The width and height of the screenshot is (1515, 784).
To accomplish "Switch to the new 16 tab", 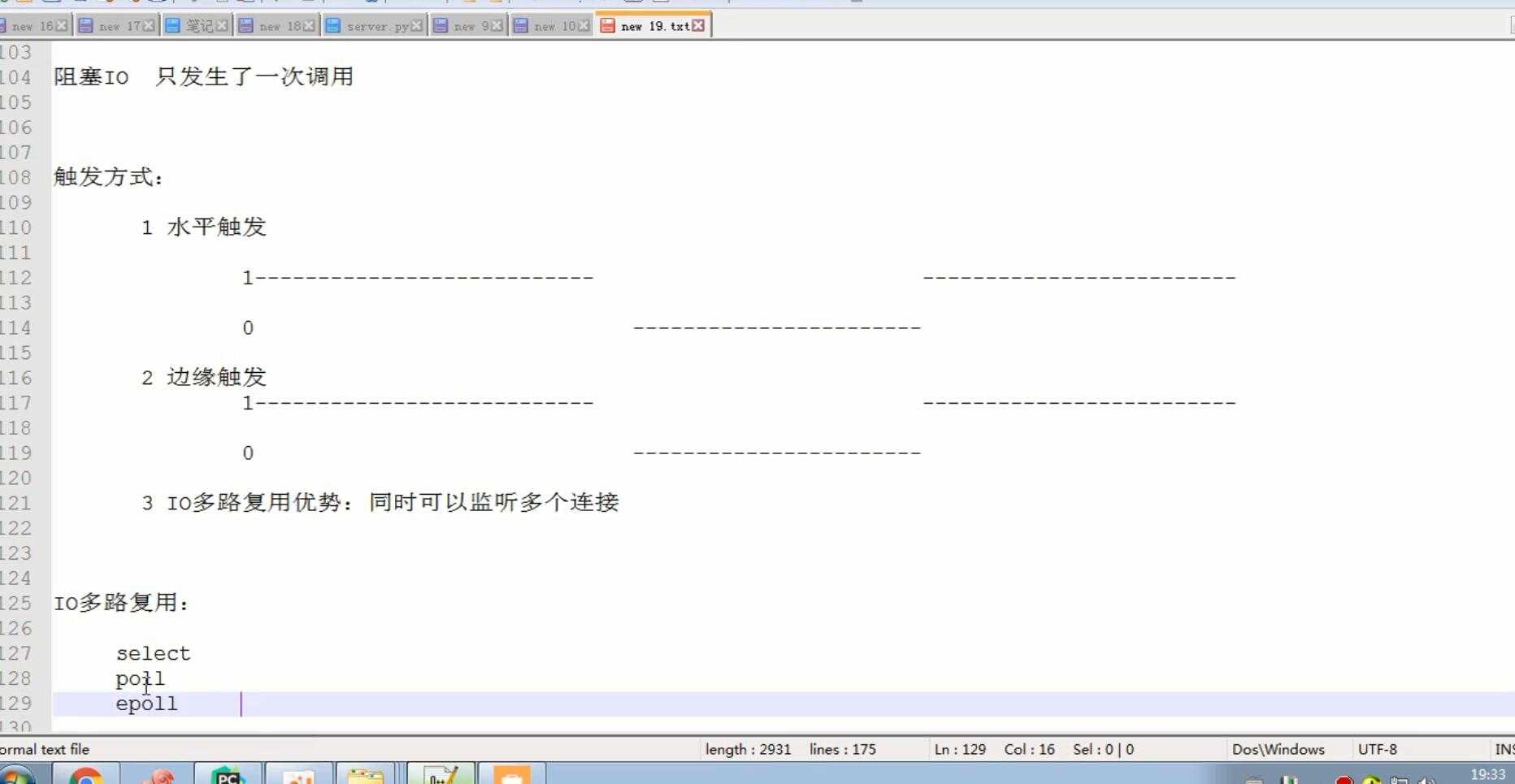I will point(33,26).
